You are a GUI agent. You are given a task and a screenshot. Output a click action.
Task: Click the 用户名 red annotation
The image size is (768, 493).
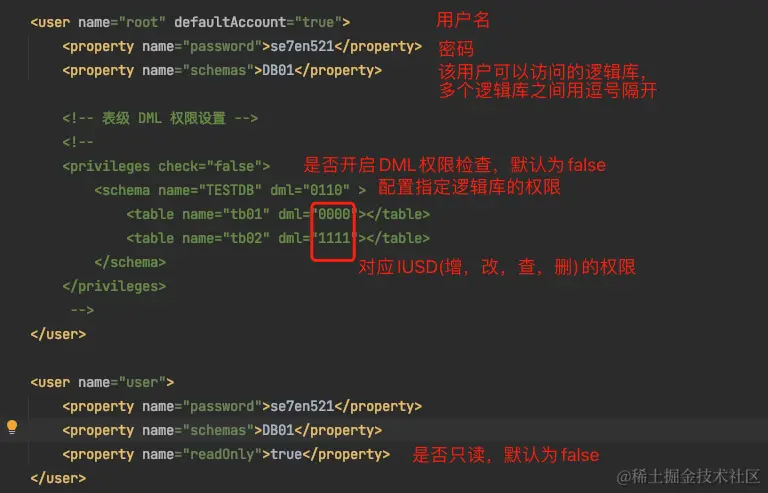point(463,20)
